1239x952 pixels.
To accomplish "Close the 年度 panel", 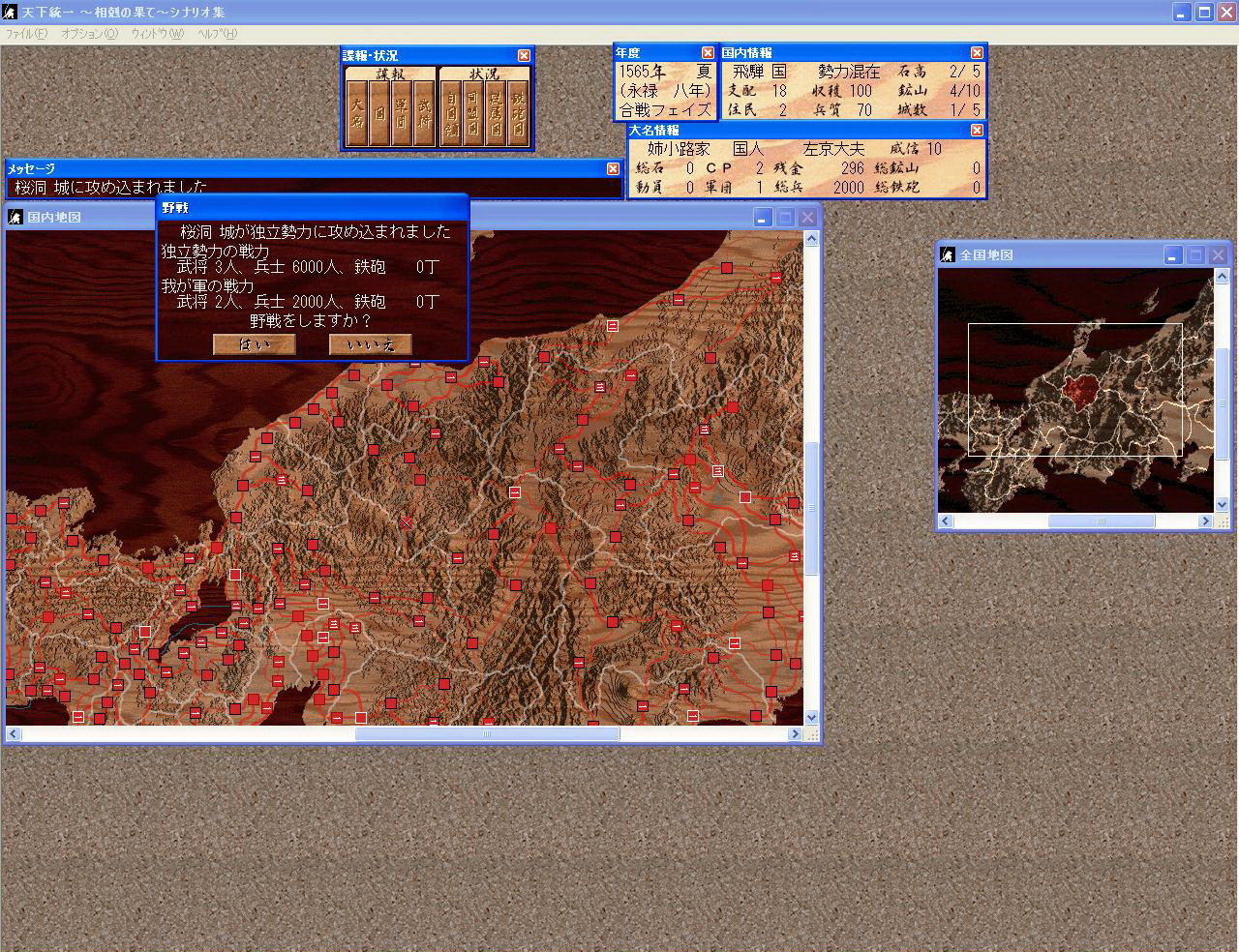I will point(708,52).
